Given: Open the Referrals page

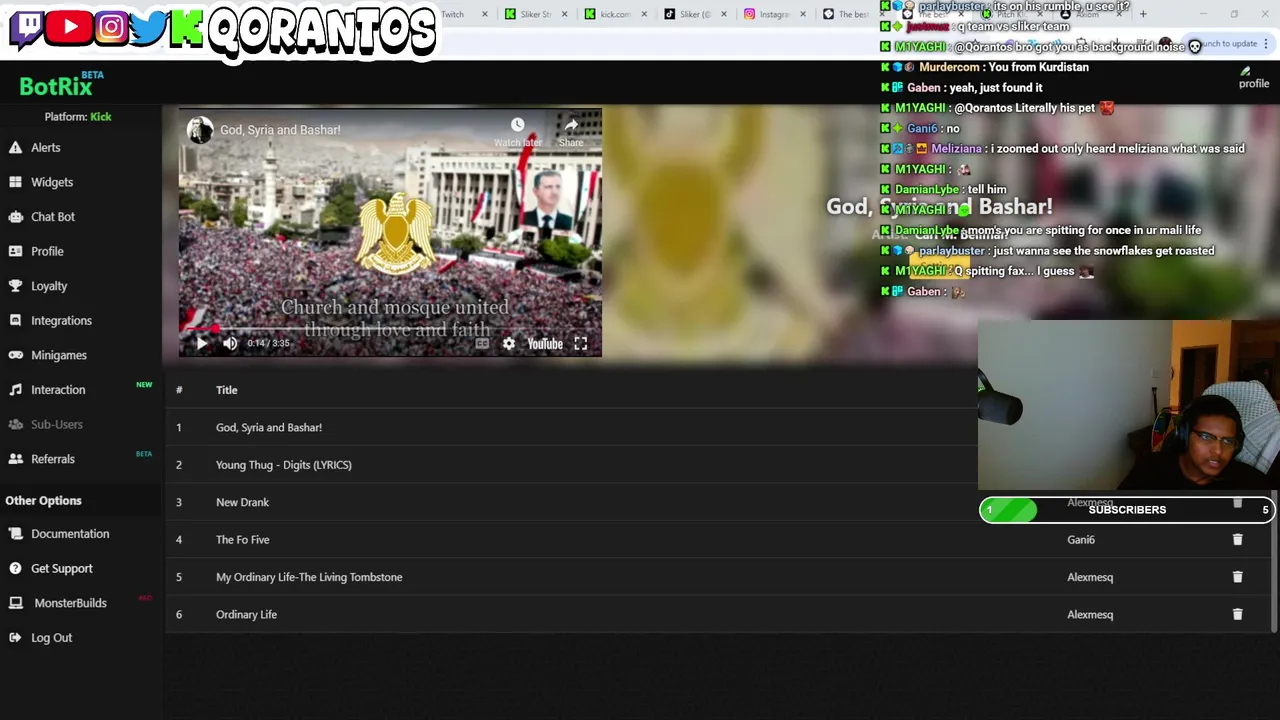Looking at the screenshot, I should tap(52, 459).
